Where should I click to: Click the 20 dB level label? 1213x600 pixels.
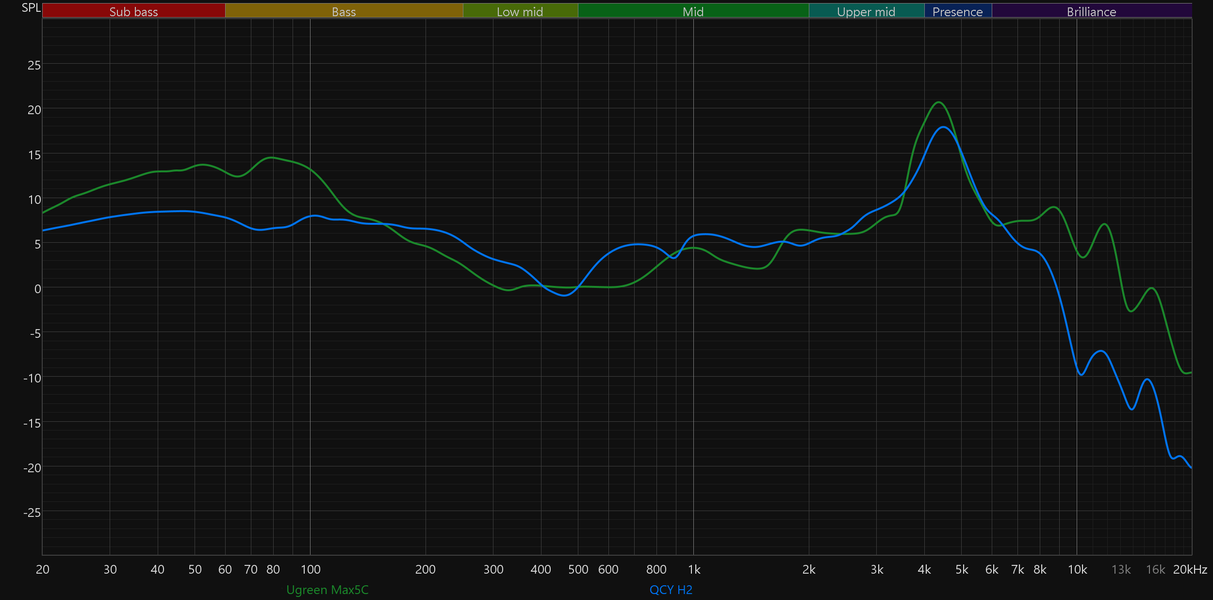[34, 109]
